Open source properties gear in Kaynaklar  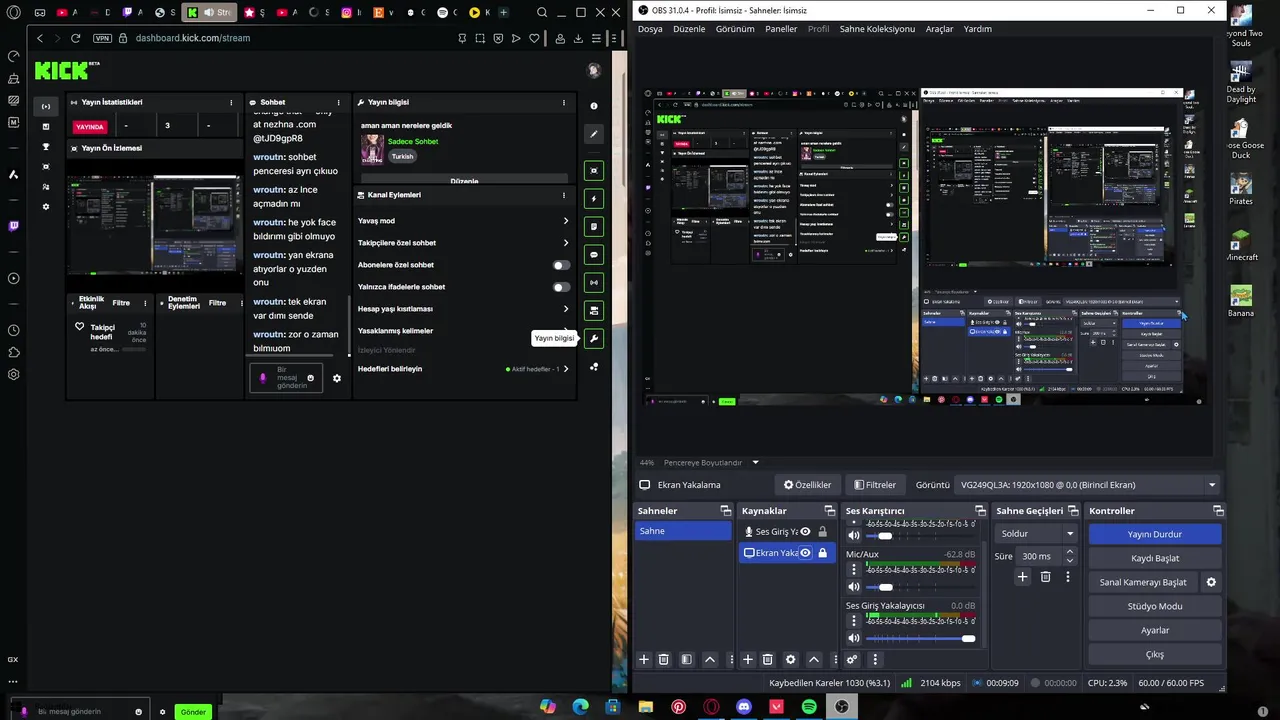(790, 660)
